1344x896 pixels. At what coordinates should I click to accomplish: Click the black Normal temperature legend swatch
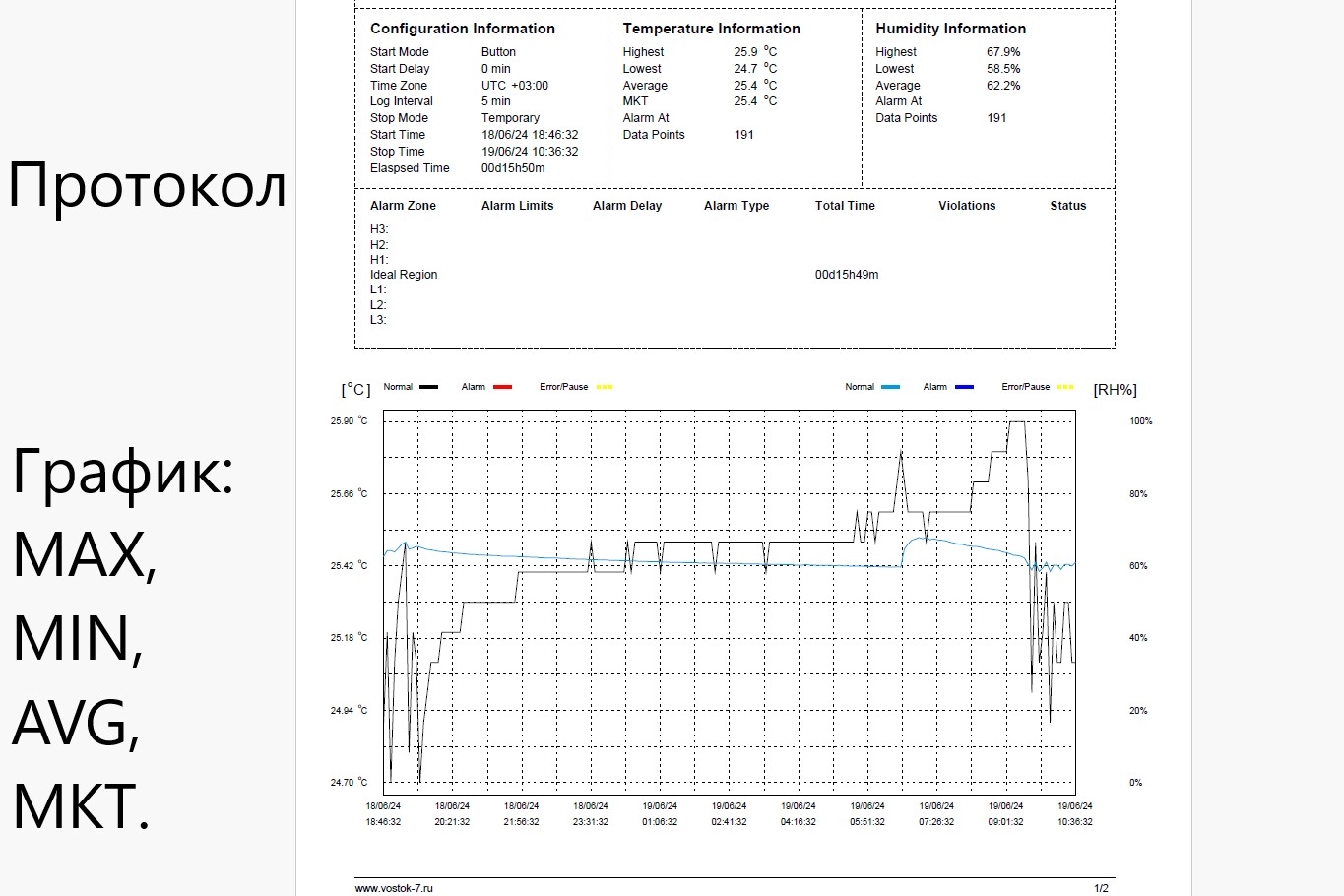point(428,387)
